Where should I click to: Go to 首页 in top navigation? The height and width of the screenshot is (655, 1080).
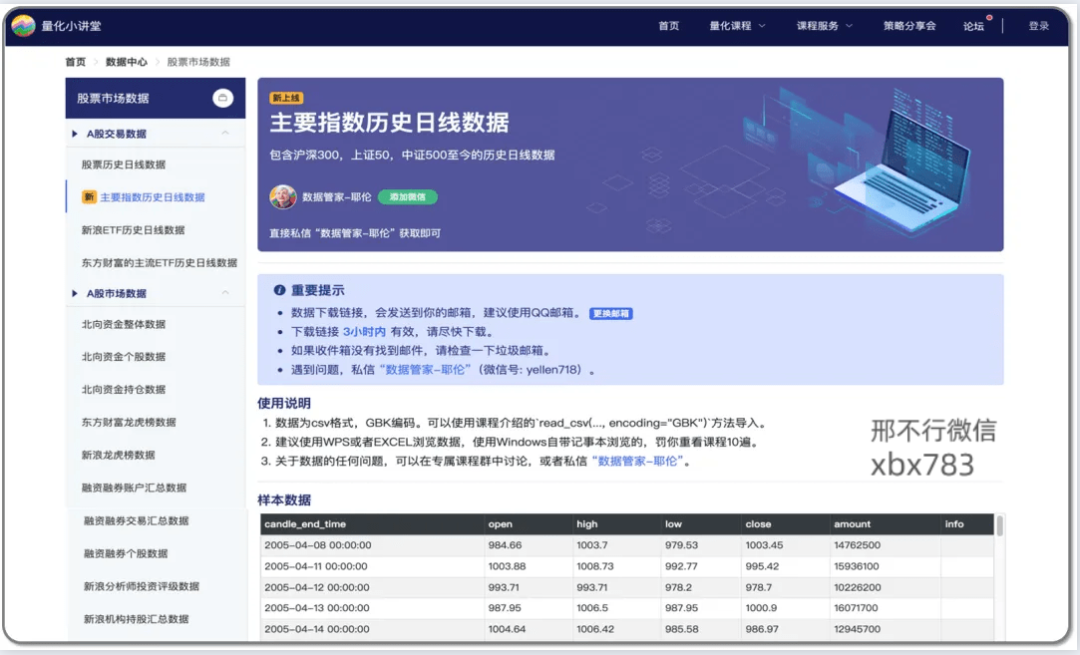pos(668,25)
